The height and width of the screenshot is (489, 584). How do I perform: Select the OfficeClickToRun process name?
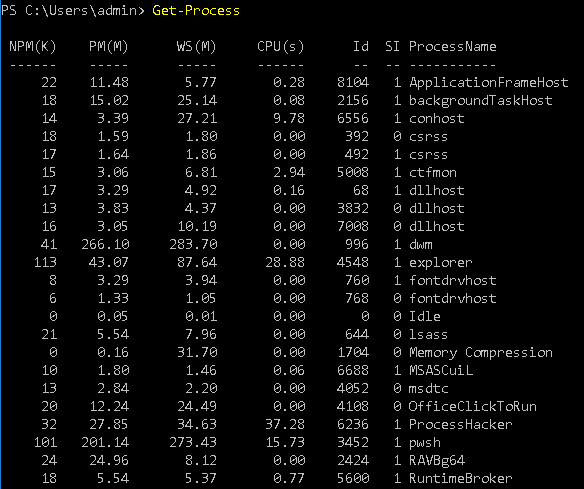[472, 406]
